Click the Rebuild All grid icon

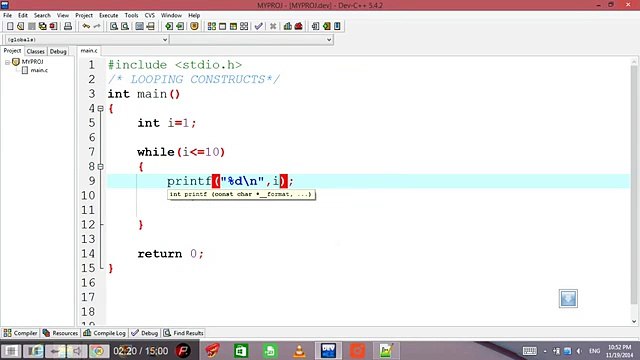tap(244, 26)
